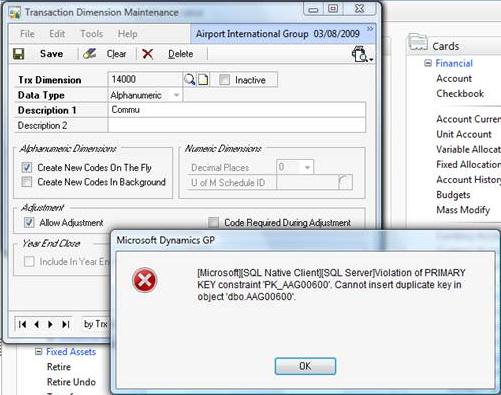Image resolution: width=501 pixels, height=395 pixels.
Task: Click into the Description 1 field
Action: pos(237,110)
